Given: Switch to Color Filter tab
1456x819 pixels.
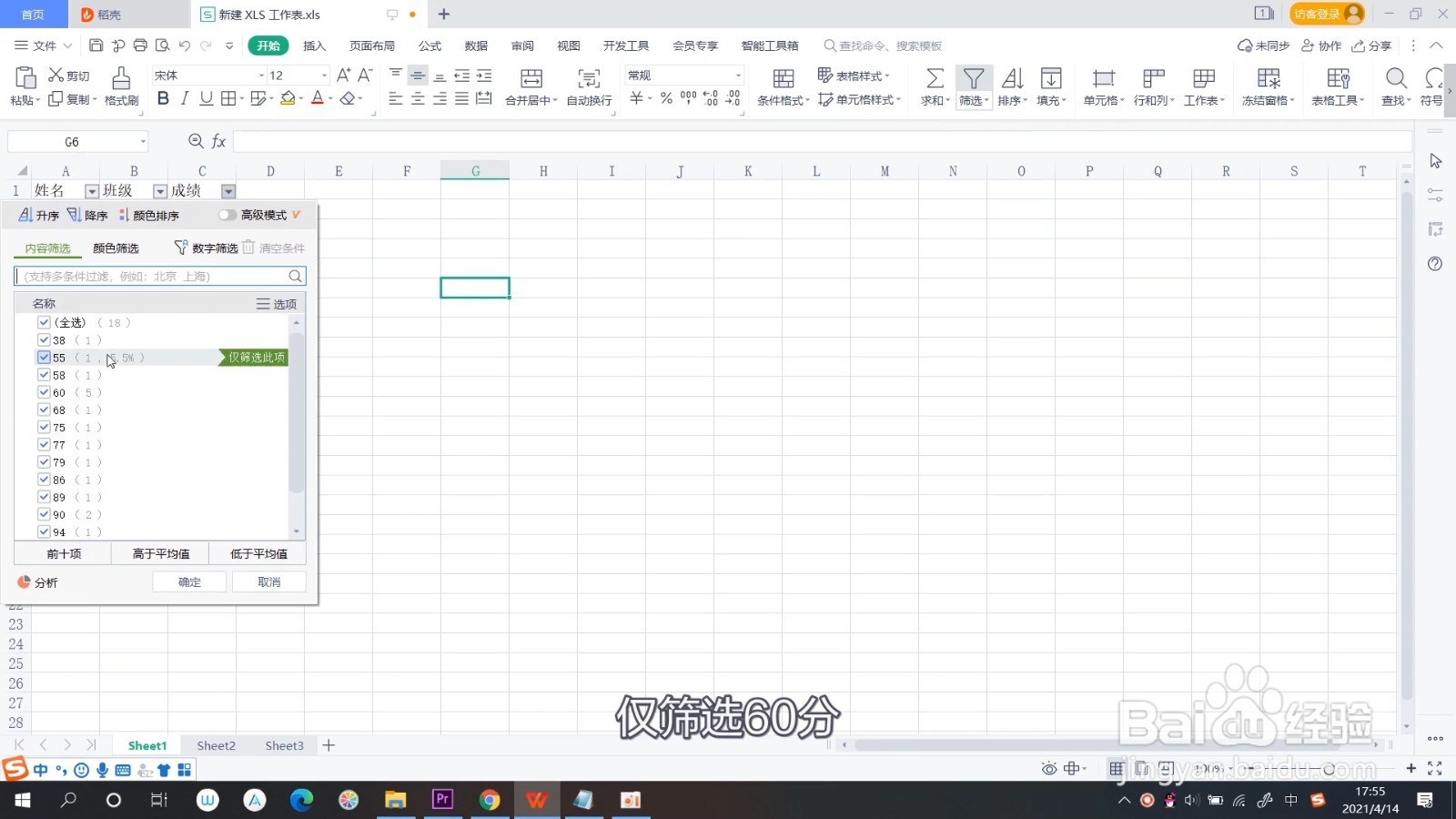Looking at the screenshot, I should [x=116, y=248].
